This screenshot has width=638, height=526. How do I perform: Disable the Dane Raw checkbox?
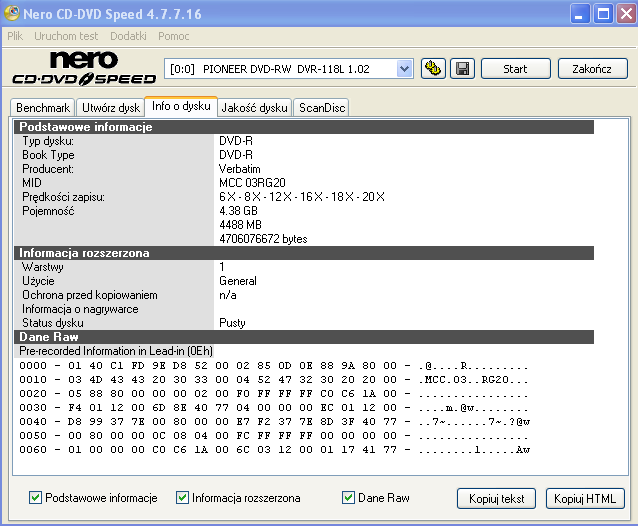348,498
